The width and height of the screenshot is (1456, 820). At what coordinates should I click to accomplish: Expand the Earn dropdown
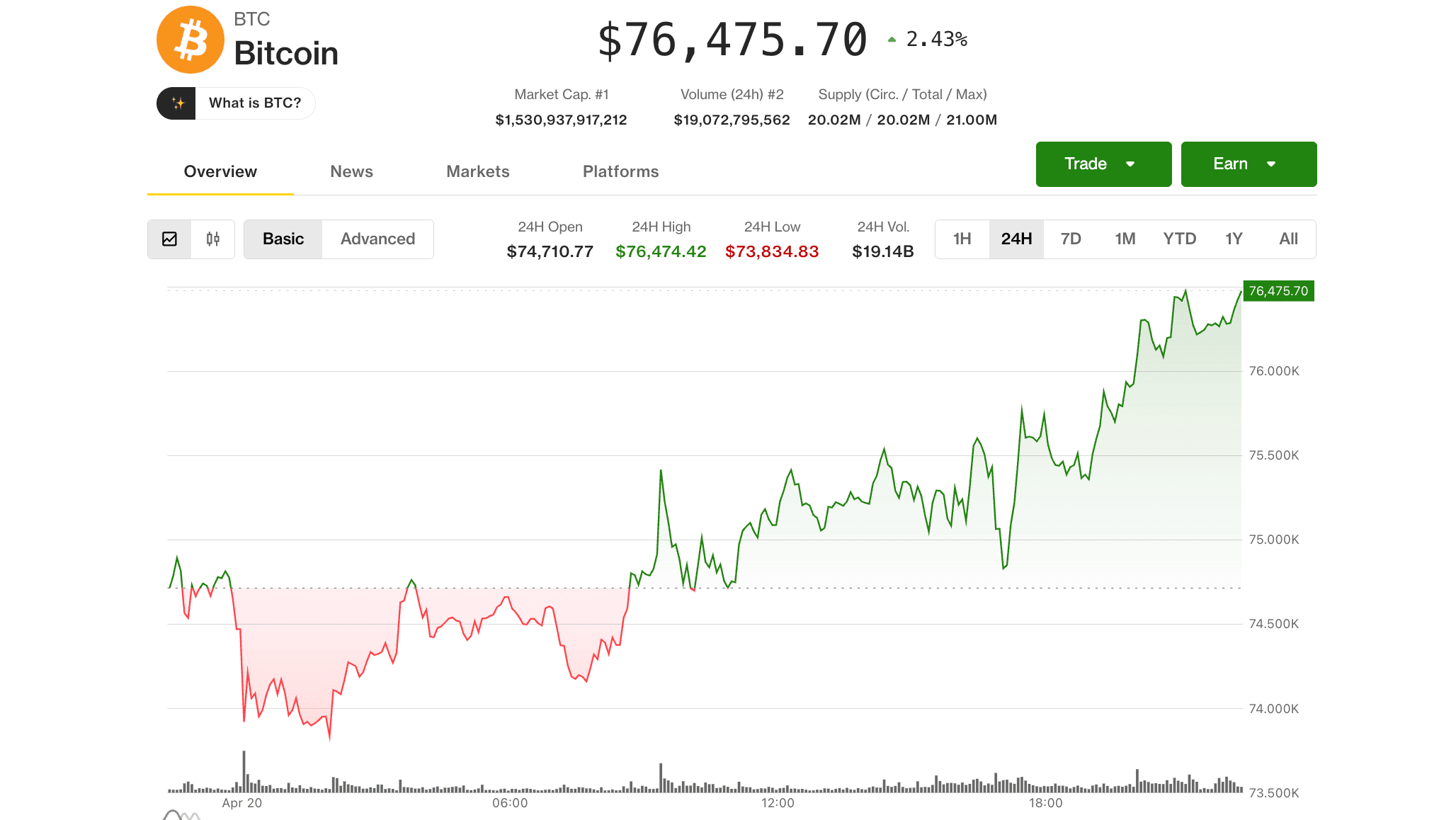click(1249, 164)
